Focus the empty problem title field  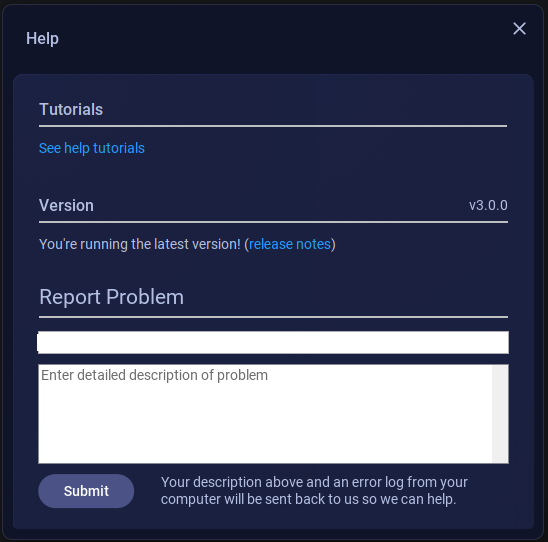273,342
